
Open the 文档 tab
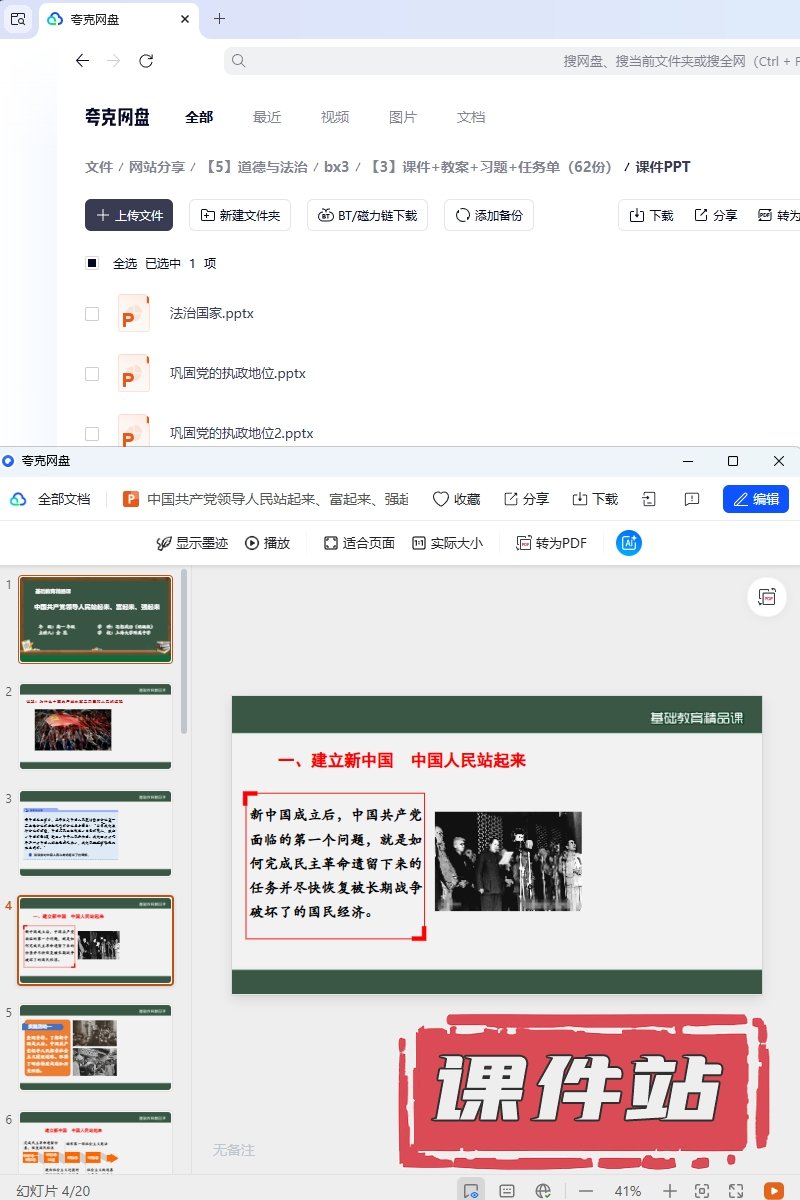tap(471, 117)
